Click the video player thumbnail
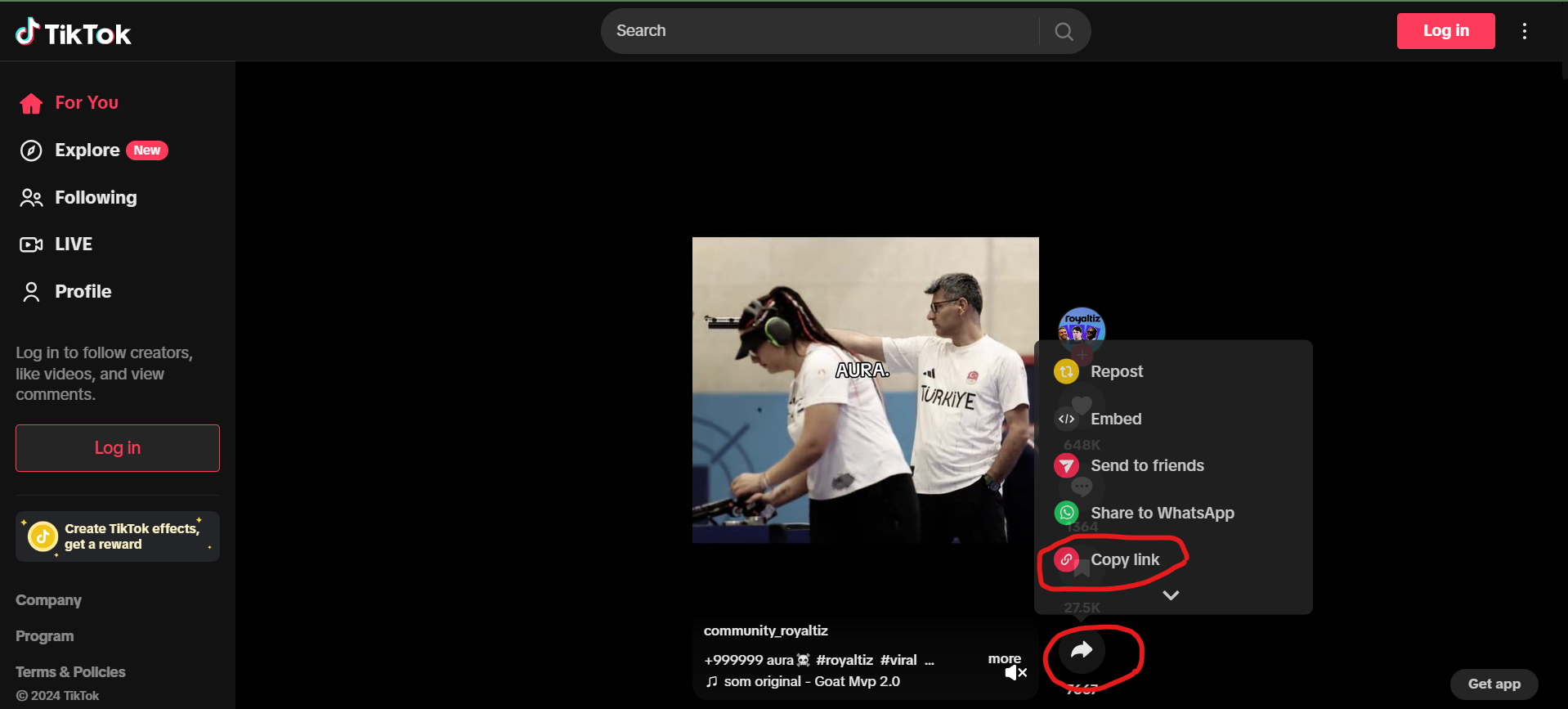 coord(866,390)
